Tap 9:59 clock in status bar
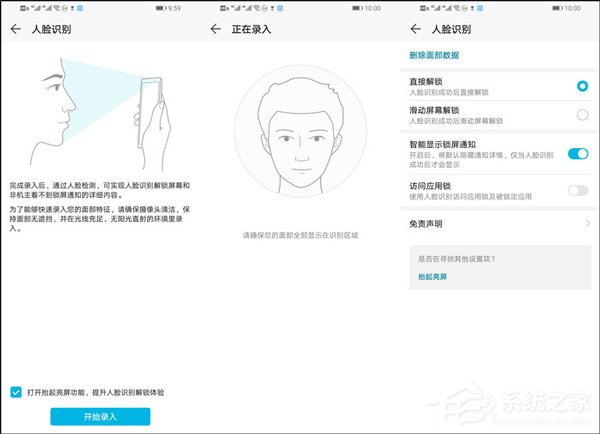 click(x=174, y=8)
